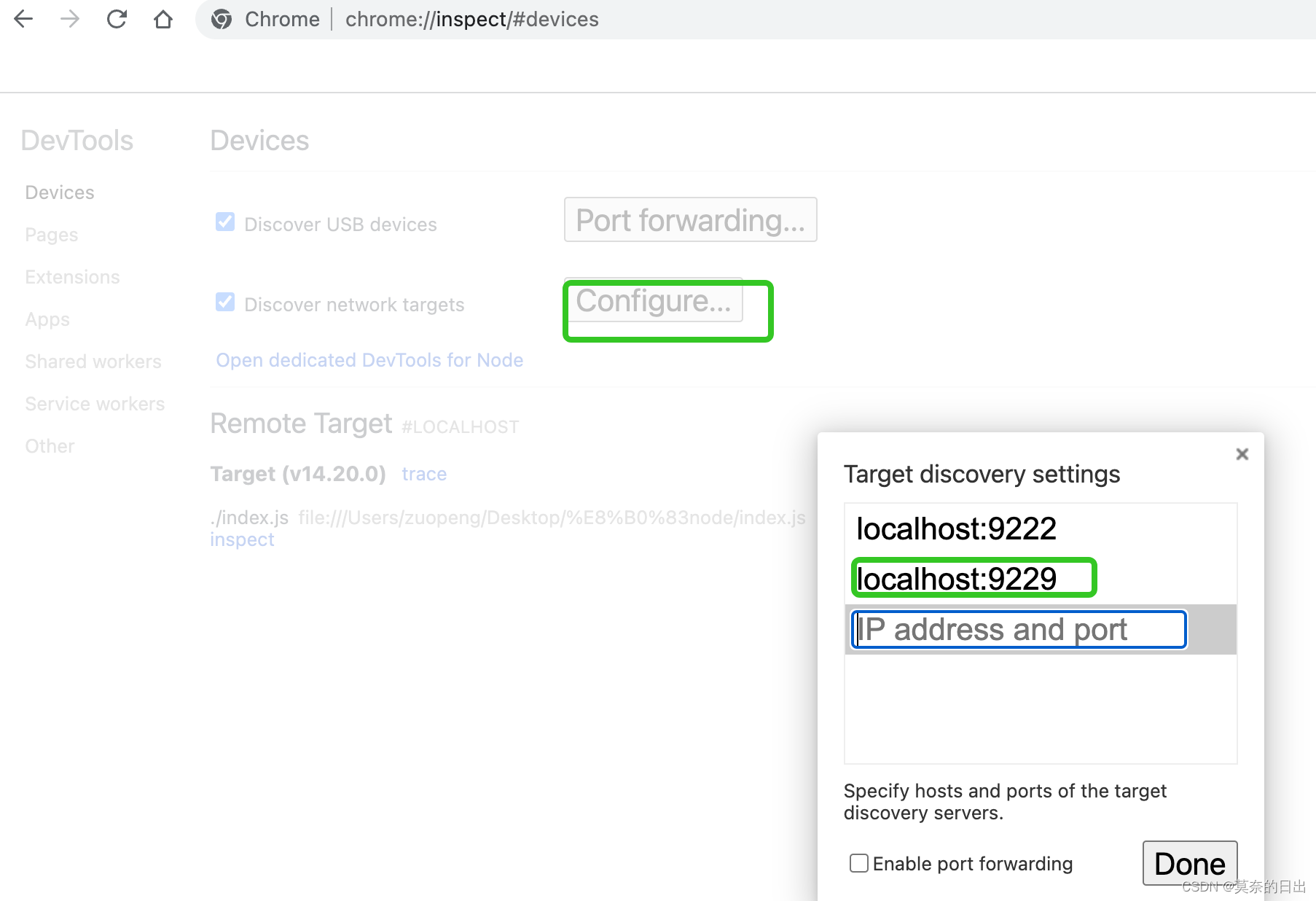The width and height of the screenshot is (1316, 901).
Task: Select Service workers in sidebar
Action: (95, 404)
